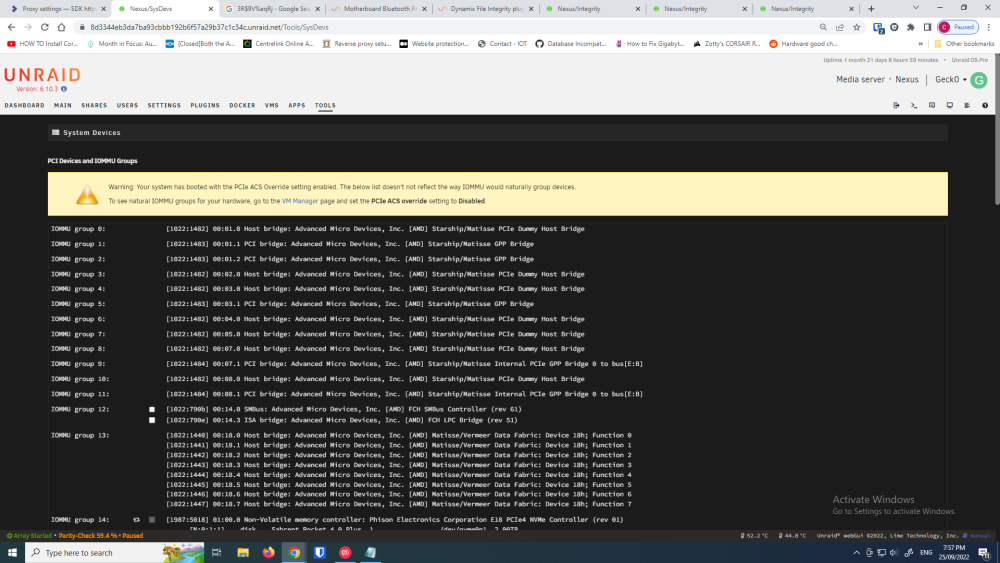Open the USERS menu
This screenshot has height=563, width=1000.
[127, 105]
